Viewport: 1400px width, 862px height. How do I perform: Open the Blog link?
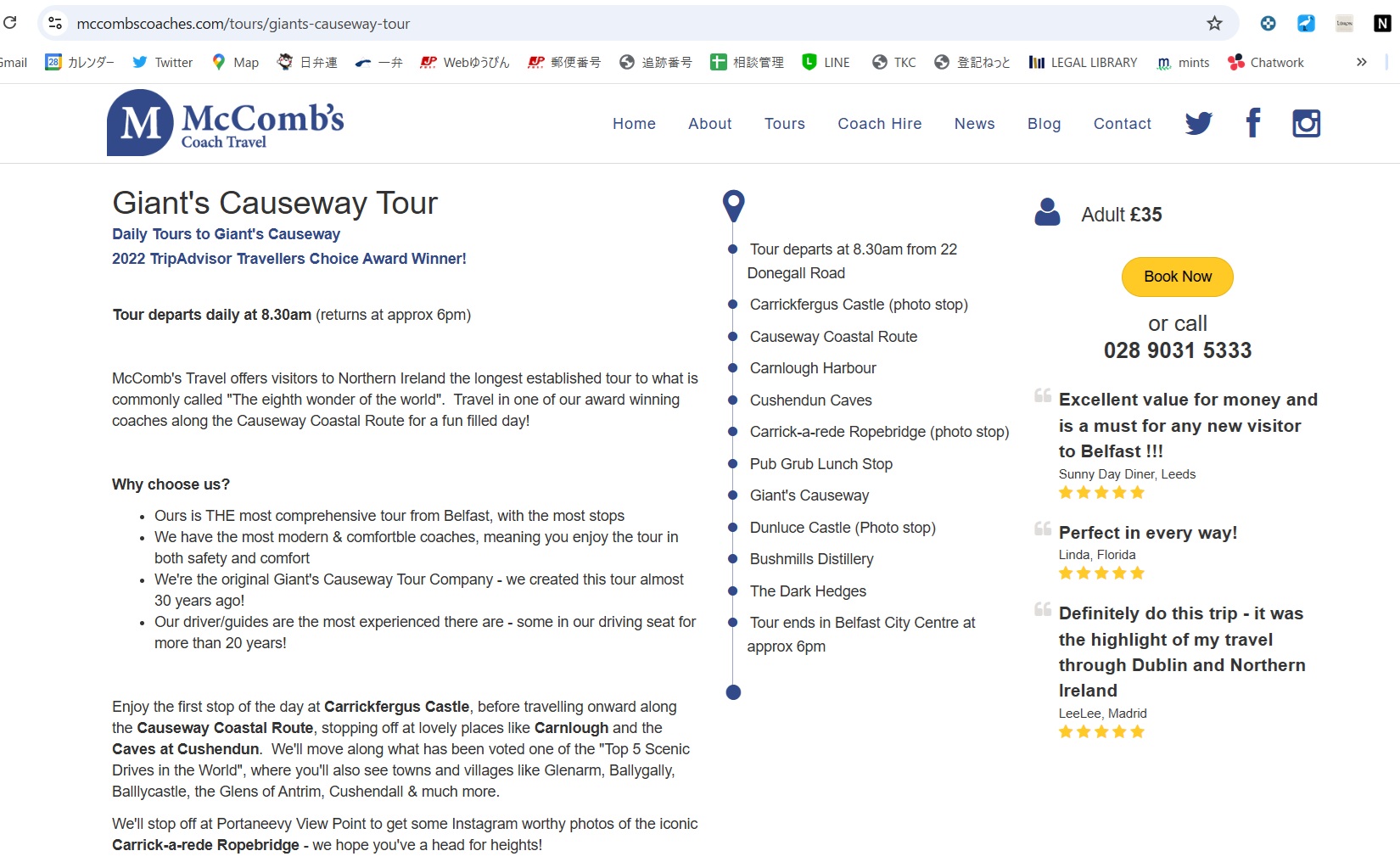tap(1044, 124)
